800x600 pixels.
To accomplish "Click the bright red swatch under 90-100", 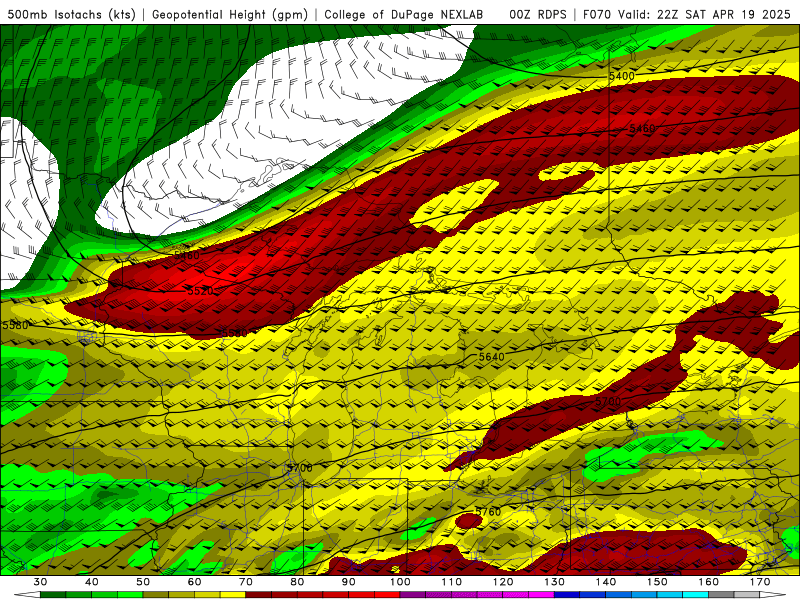I will [x=387, y=595].
